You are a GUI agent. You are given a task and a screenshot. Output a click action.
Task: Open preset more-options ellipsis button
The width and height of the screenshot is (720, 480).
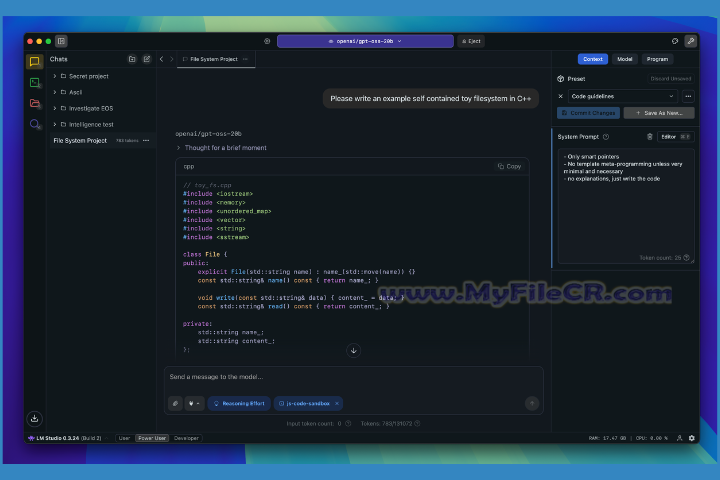(688, 96)
